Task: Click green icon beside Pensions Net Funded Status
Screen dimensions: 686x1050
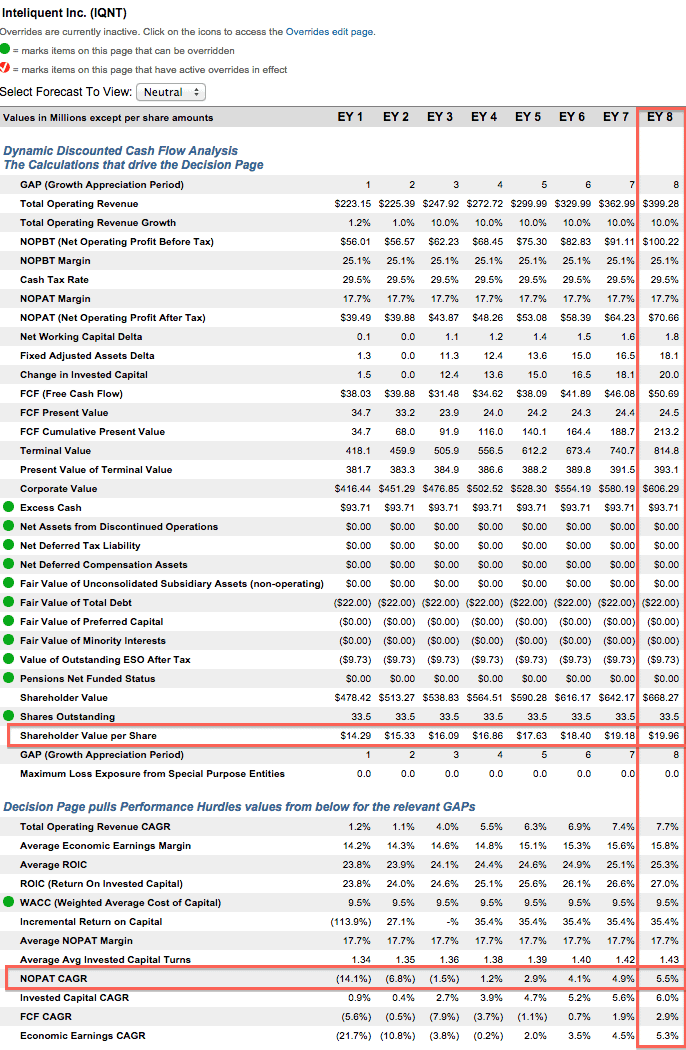Action: pyautogui.click(x=9, y=678)
